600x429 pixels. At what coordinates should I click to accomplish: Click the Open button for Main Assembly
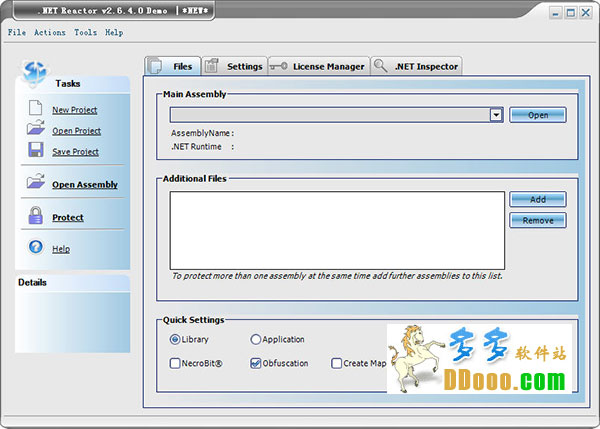click(538, 115)
